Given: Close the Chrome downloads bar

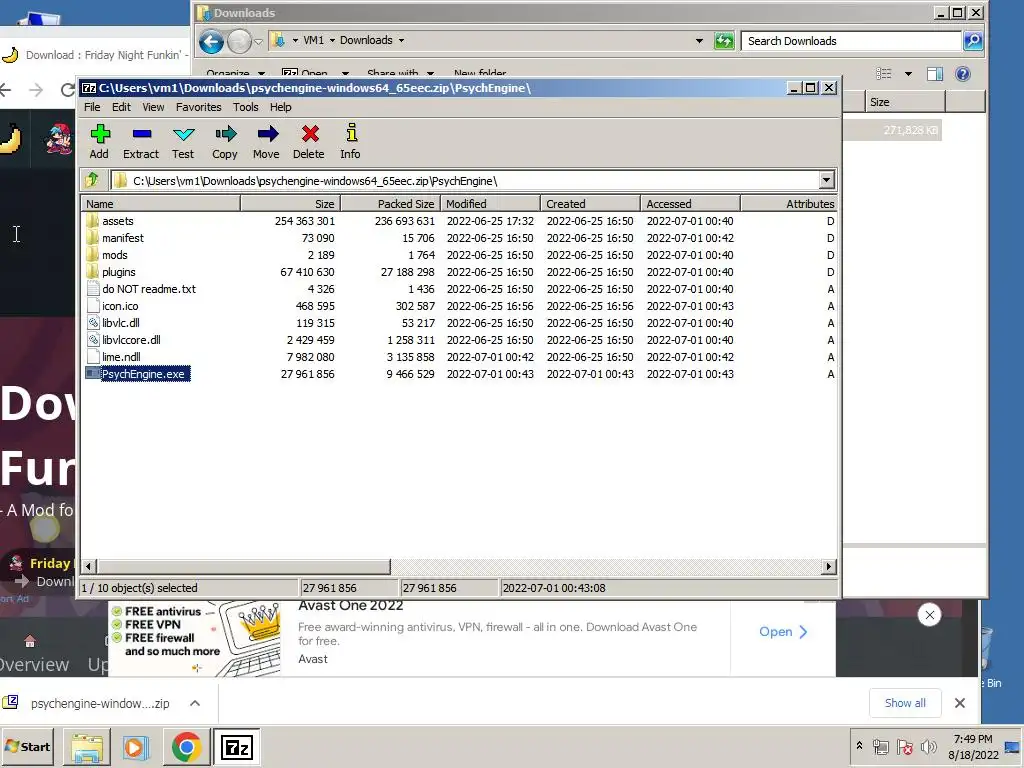Looking at the screenshot, I should pos(959,703).
